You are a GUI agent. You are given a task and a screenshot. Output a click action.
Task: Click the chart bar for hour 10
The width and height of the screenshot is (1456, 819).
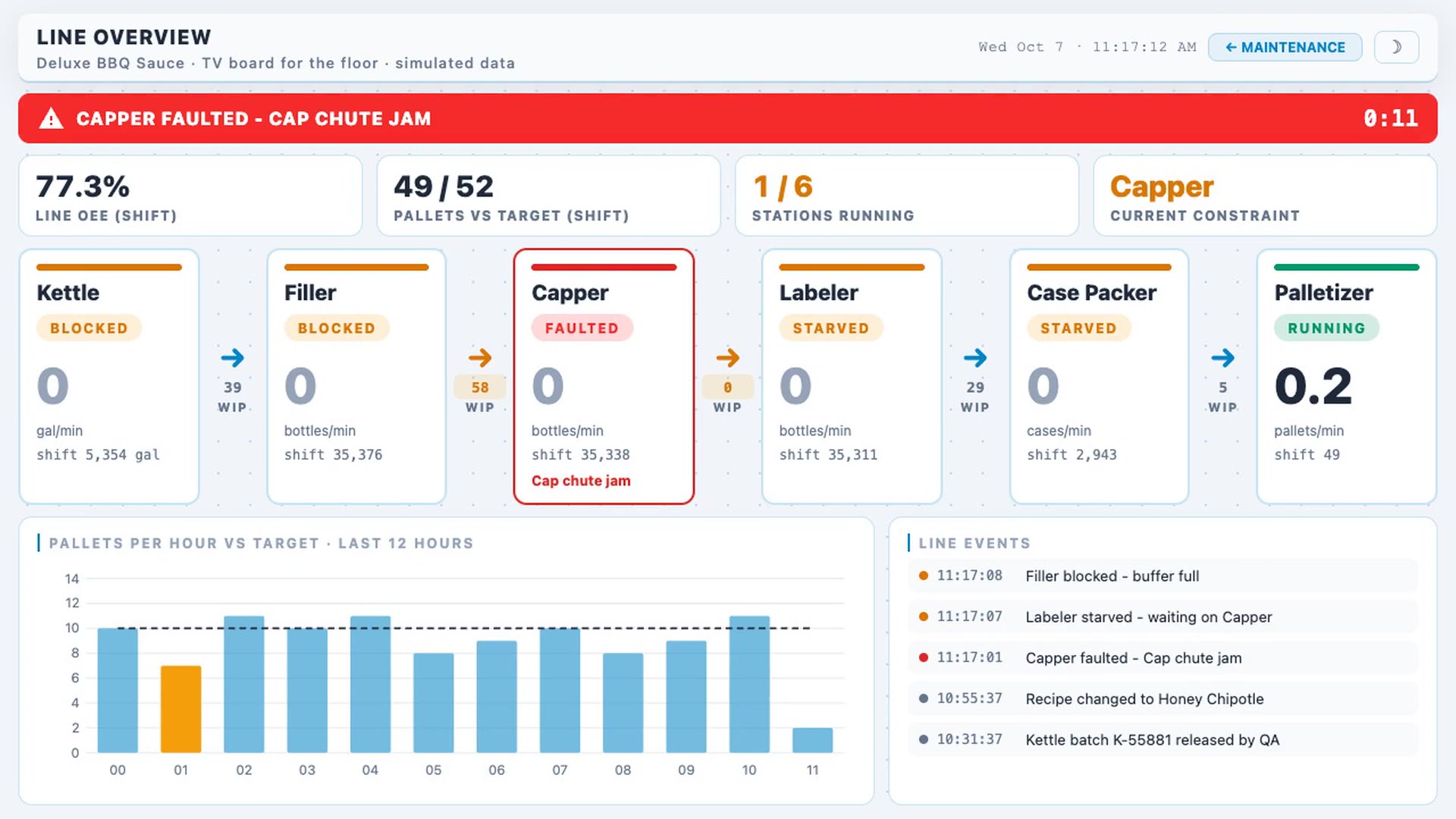[749, 684]
